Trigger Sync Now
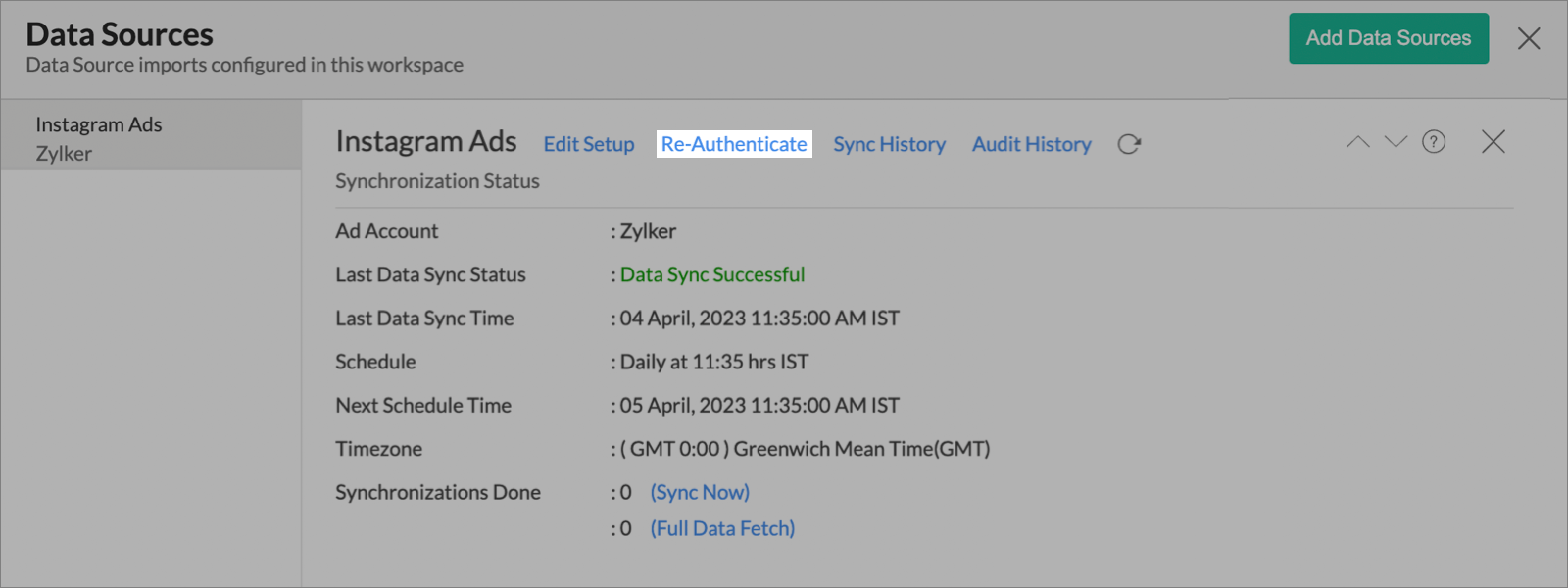1568x588 pixels. tap(700, 492)
